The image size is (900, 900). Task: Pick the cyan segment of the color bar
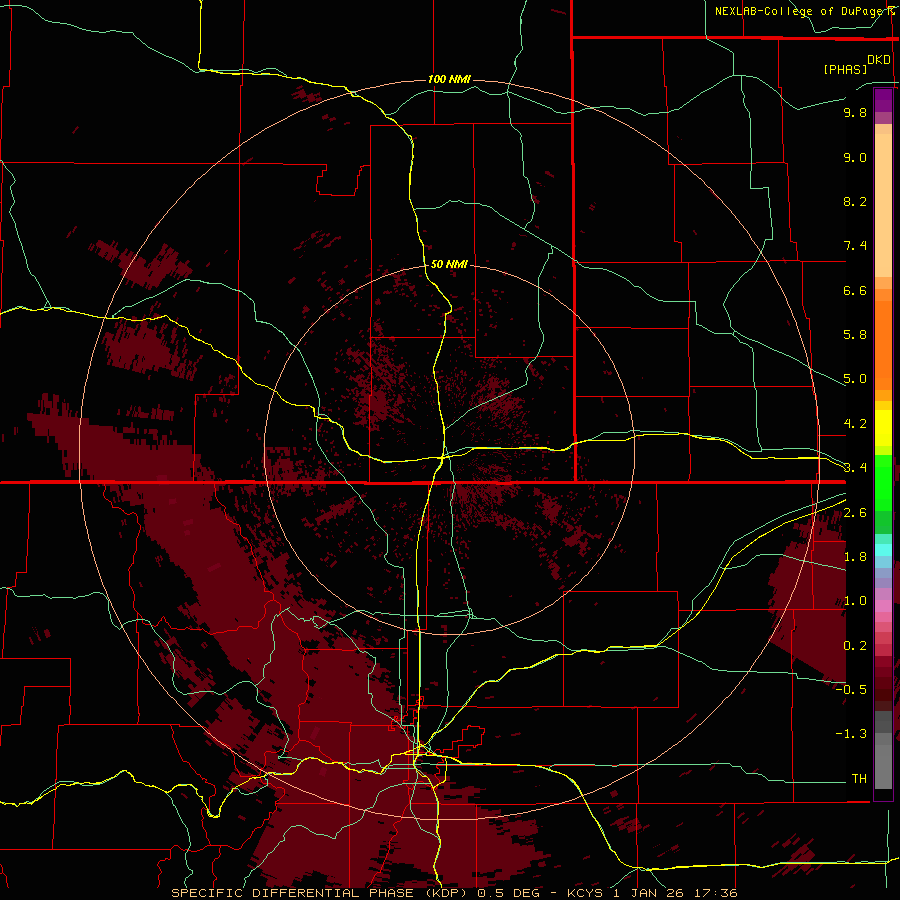[883, 550]
